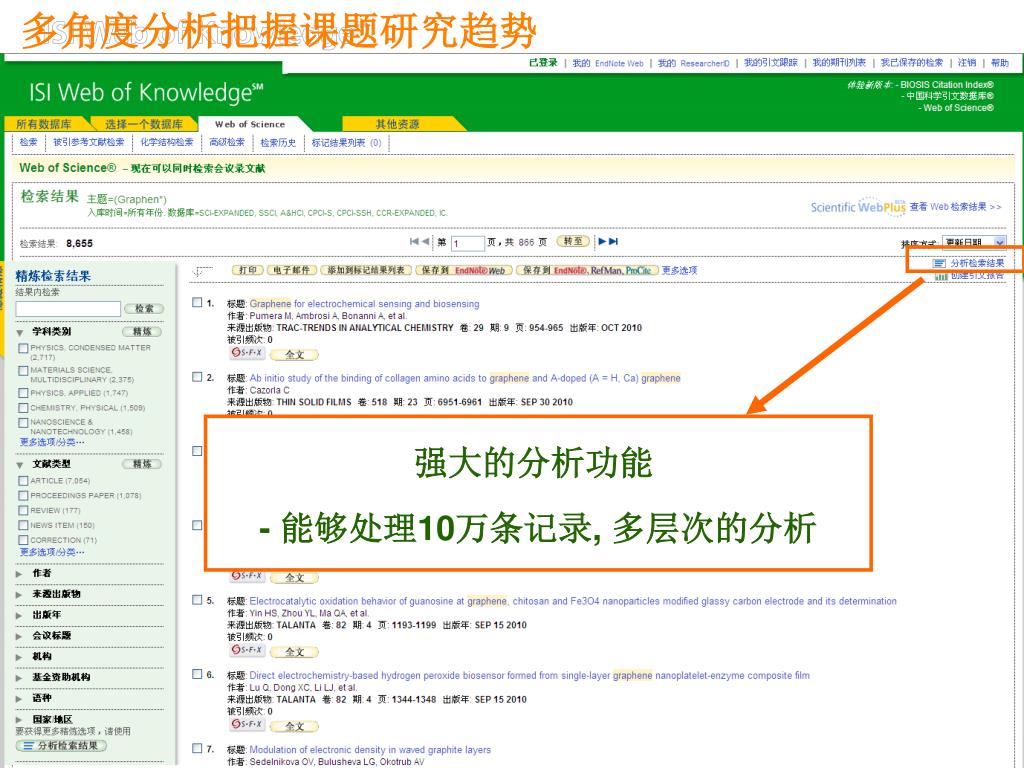This screenshot has height=768, width=1024.
Task: Open 检索历史 menu item
Action: (278, 142)
